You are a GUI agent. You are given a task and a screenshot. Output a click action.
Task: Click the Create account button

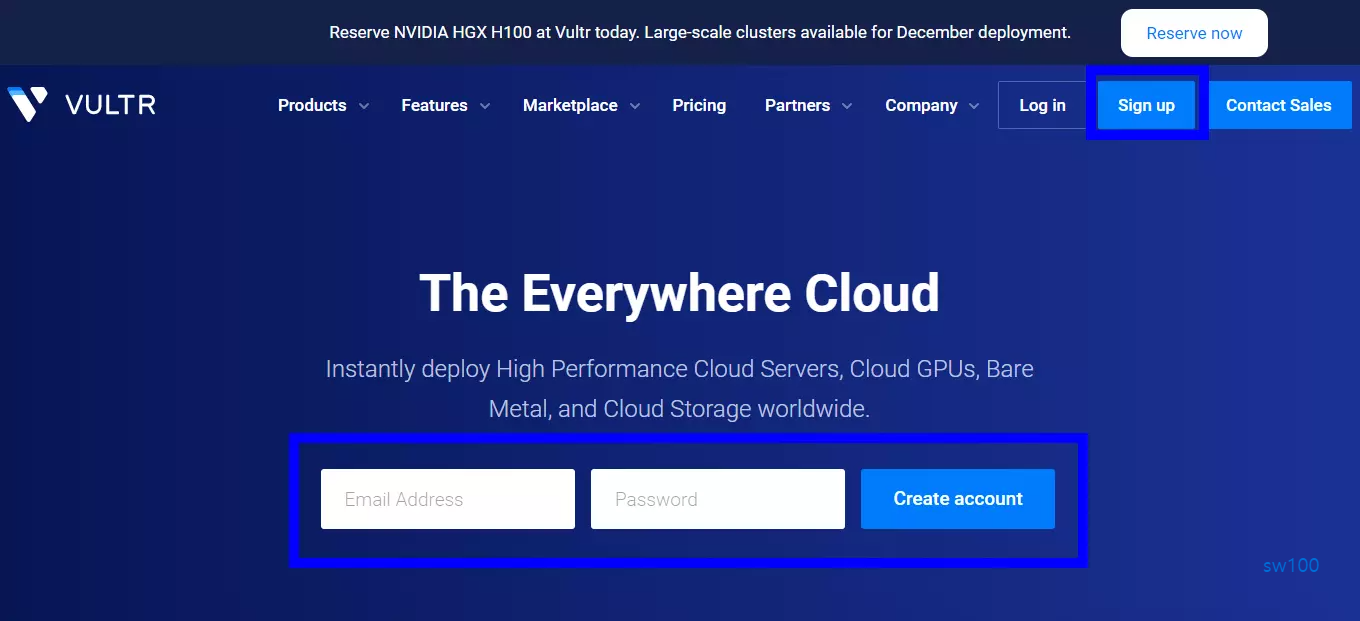[957, 499]
